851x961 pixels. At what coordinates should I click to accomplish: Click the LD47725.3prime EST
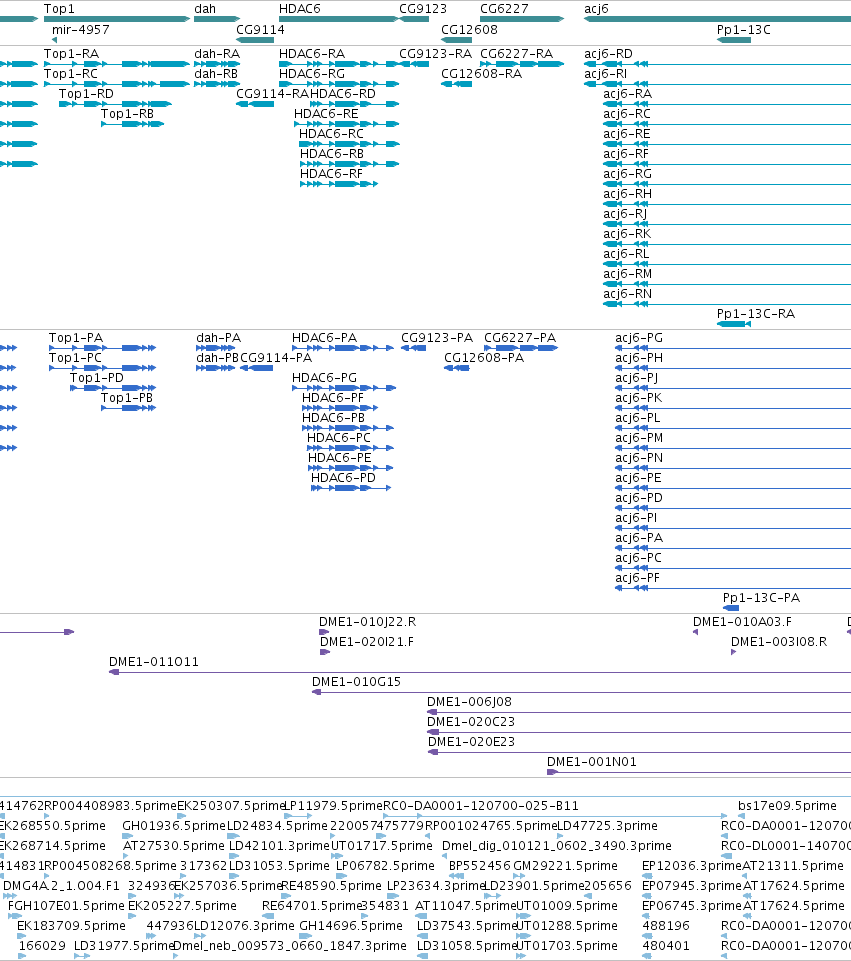click(560, 836)
